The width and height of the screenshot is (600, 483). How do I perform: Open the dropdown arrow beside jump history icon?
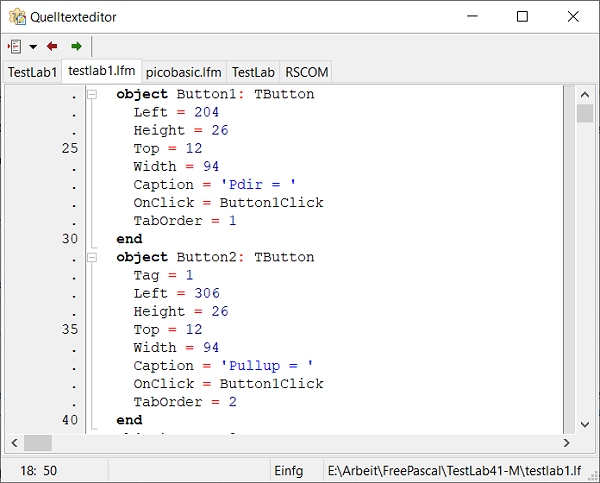coord(33,47)
